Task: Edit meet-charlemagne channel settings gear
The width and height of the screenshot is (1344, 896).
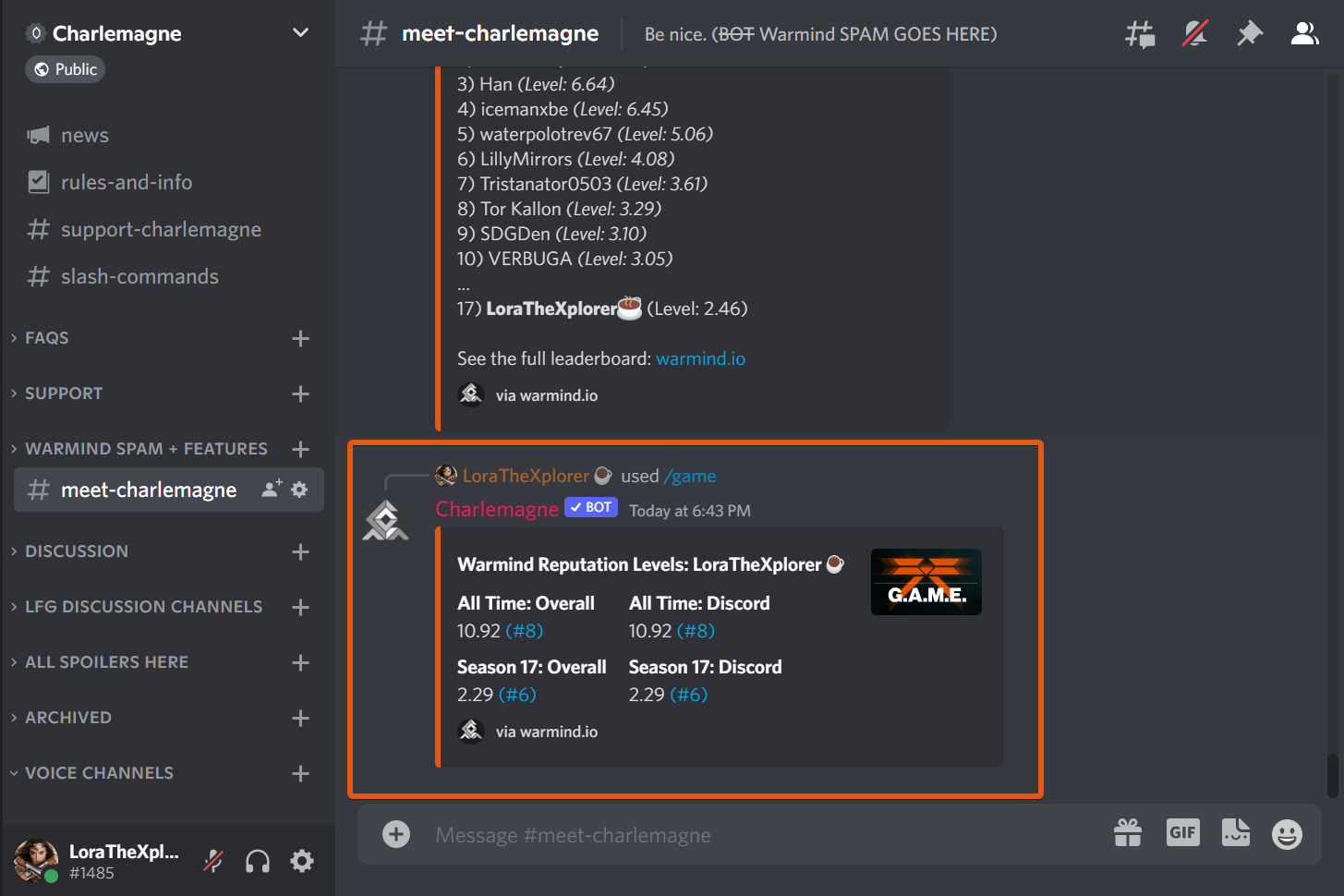Action: coord(299,490)
